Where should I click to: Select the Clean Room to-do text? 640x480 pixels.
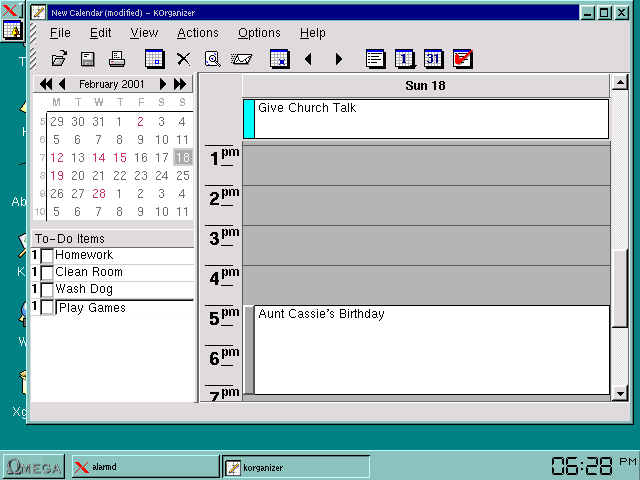(x=89, y=272)
